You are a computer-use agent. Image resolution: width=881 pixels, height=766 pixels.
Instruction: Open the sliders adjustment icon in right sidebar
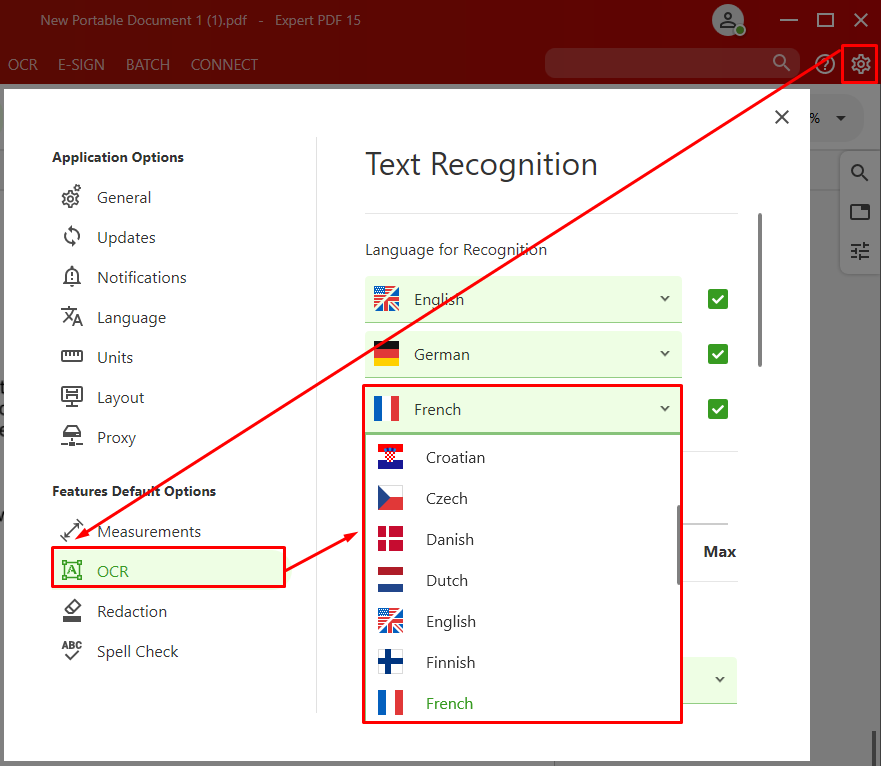coord(860,251)
